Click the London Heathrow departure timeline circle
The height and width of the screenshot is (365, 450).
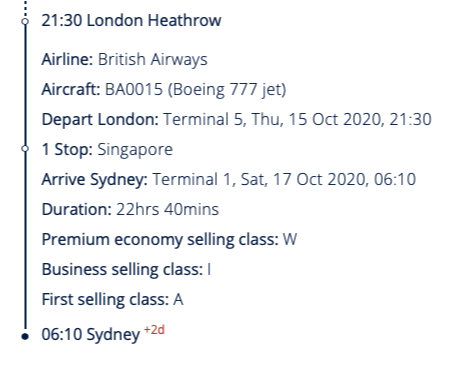pyautogui.click(x=25, y=22)
